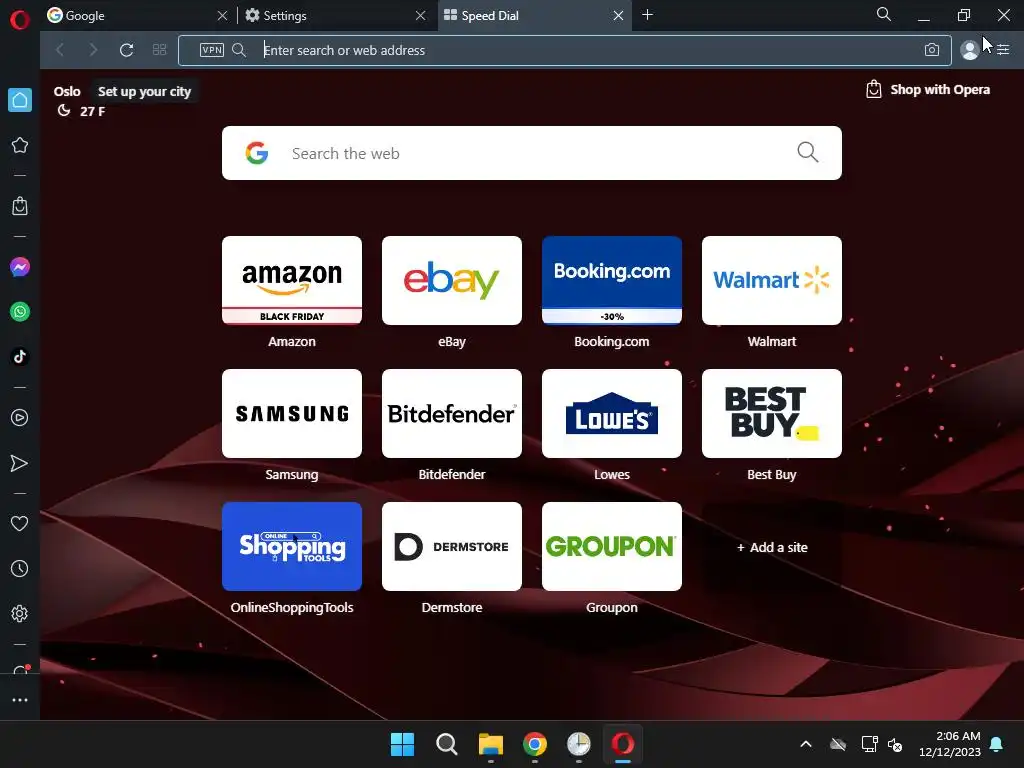Click the Back navigation arrow
Screen dimensions: 1024x768
[x=60, y=50]
